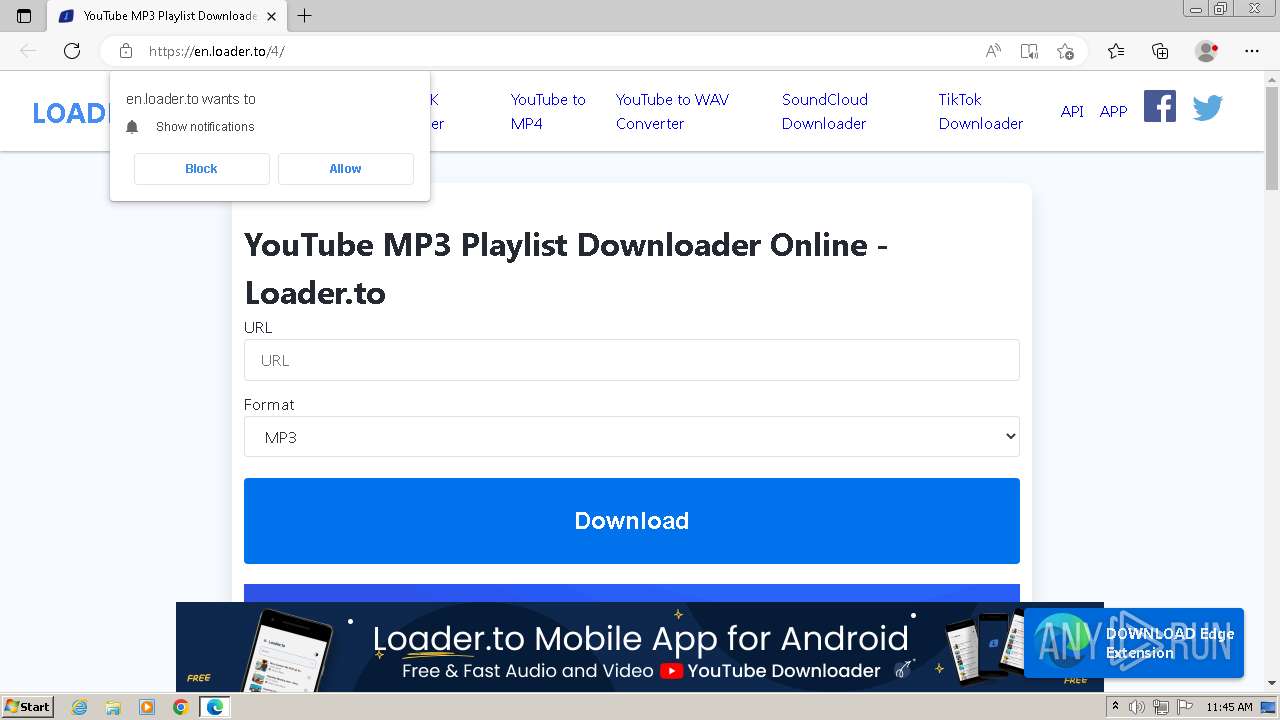Click the Action Center flag icon

tap(1185, 707)
